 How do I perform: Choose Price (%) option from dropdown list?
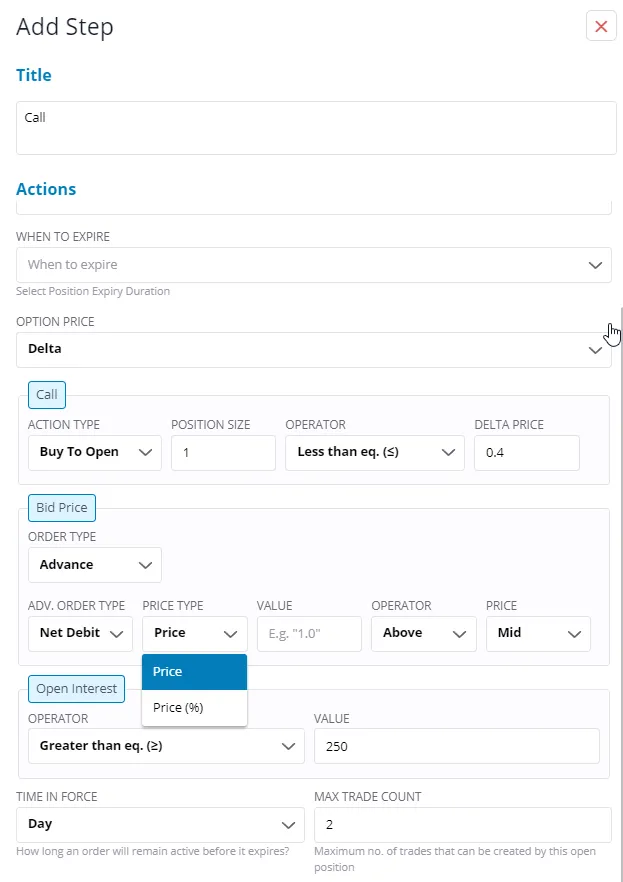pyautogui.click(x=195, y=708)
